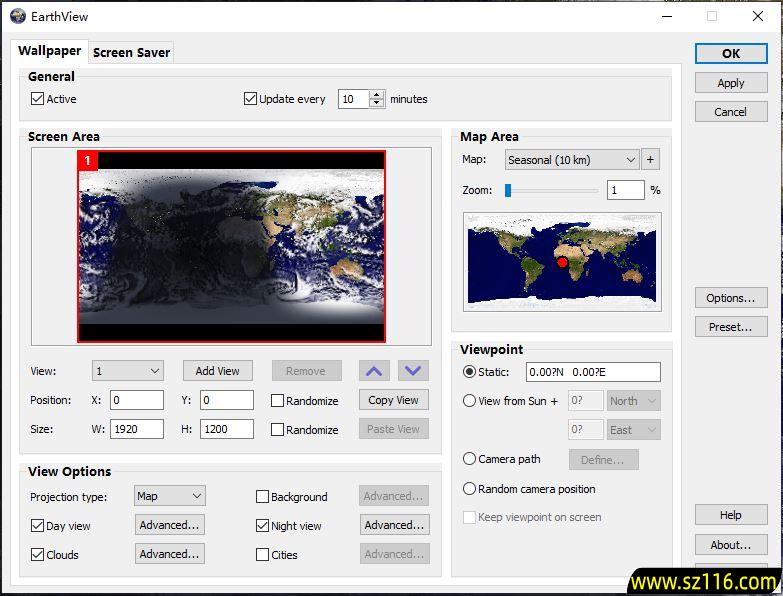Enable the Background checkbox
Screen dimensions: 783x596
click(262, 496)
